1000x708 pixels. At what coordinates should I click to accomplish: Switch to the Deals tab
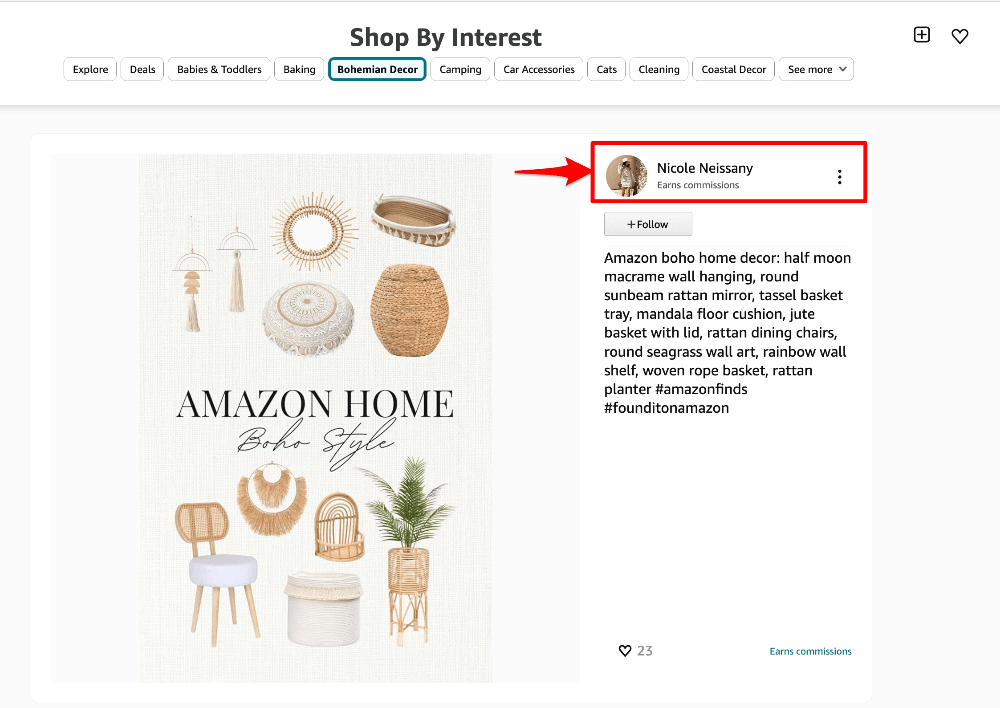click(141, 69)
